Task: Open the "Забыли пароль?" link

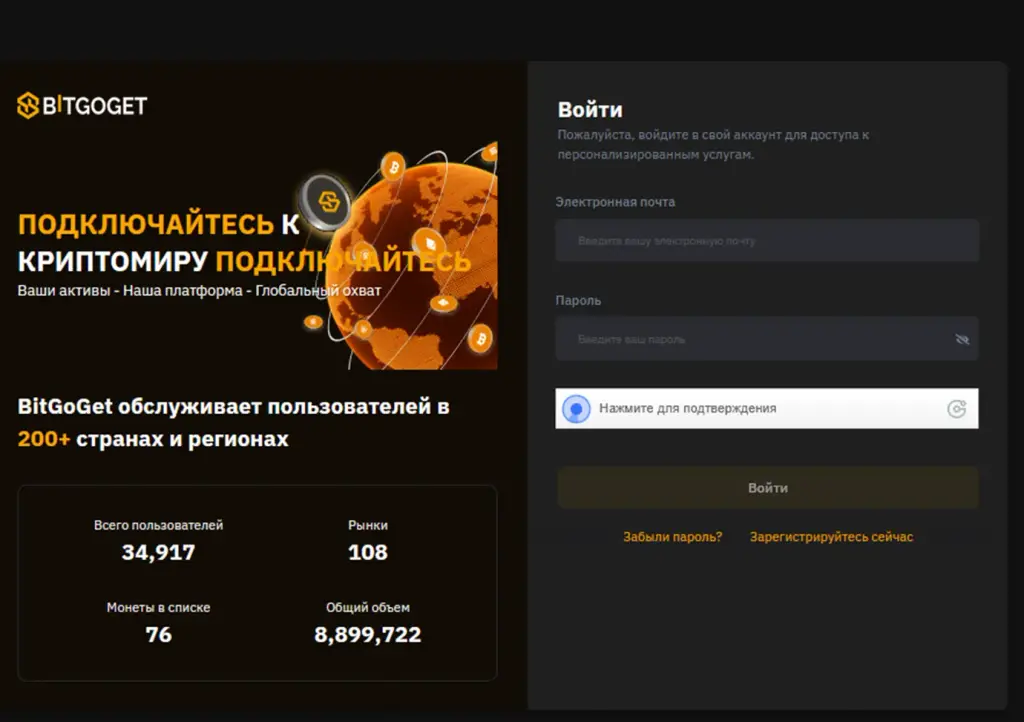Action: pos(673,537)
